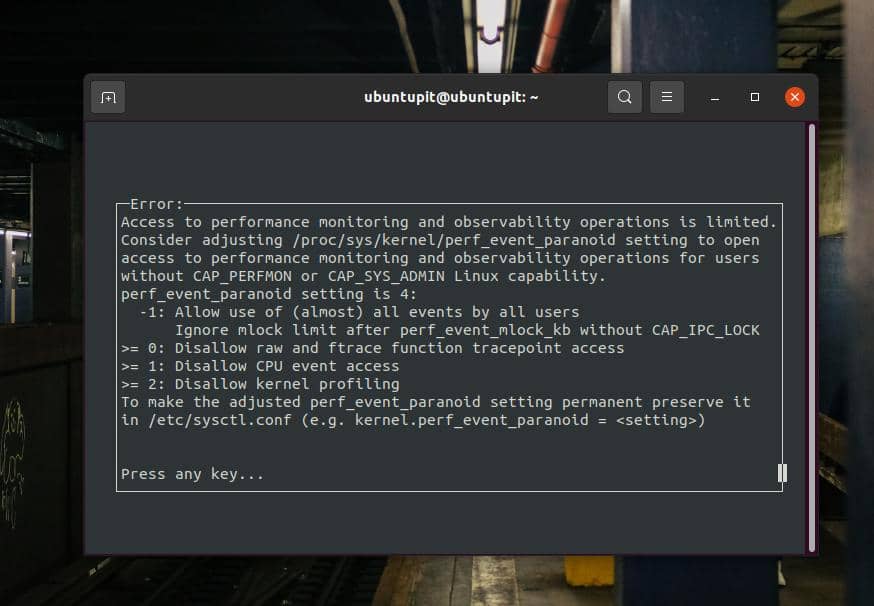Minimize the terminal window
The image size is (874, 606).
tap(716, 97)
